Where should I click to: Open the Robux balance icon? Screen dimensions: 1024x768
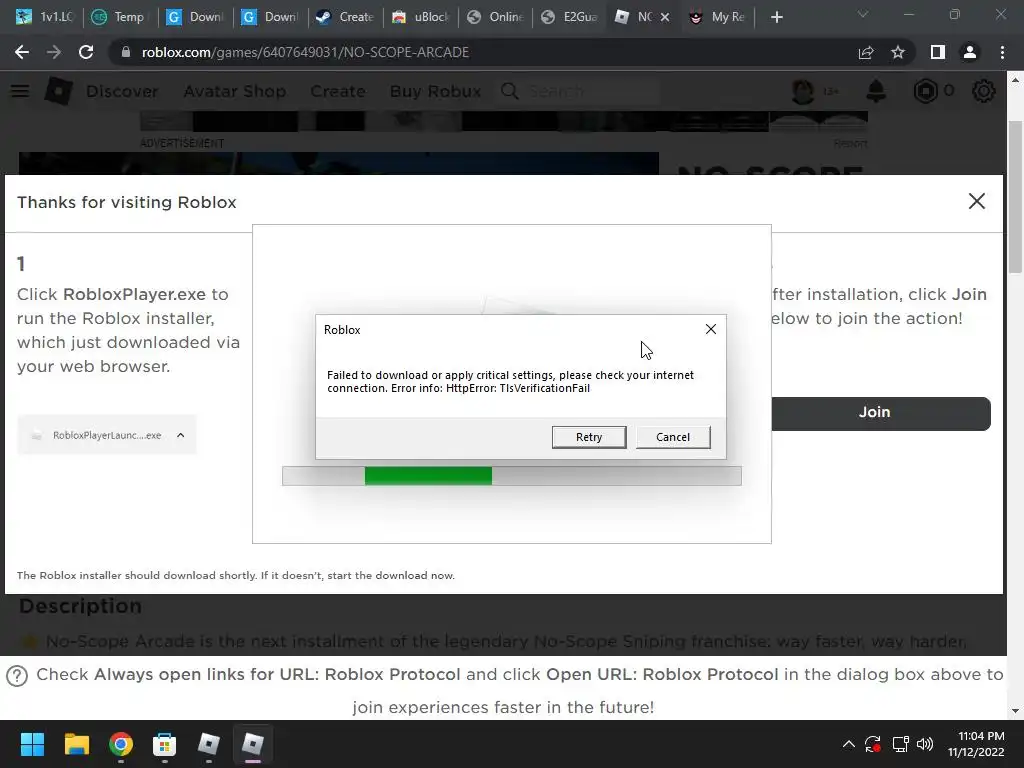(x=925, y=91)
